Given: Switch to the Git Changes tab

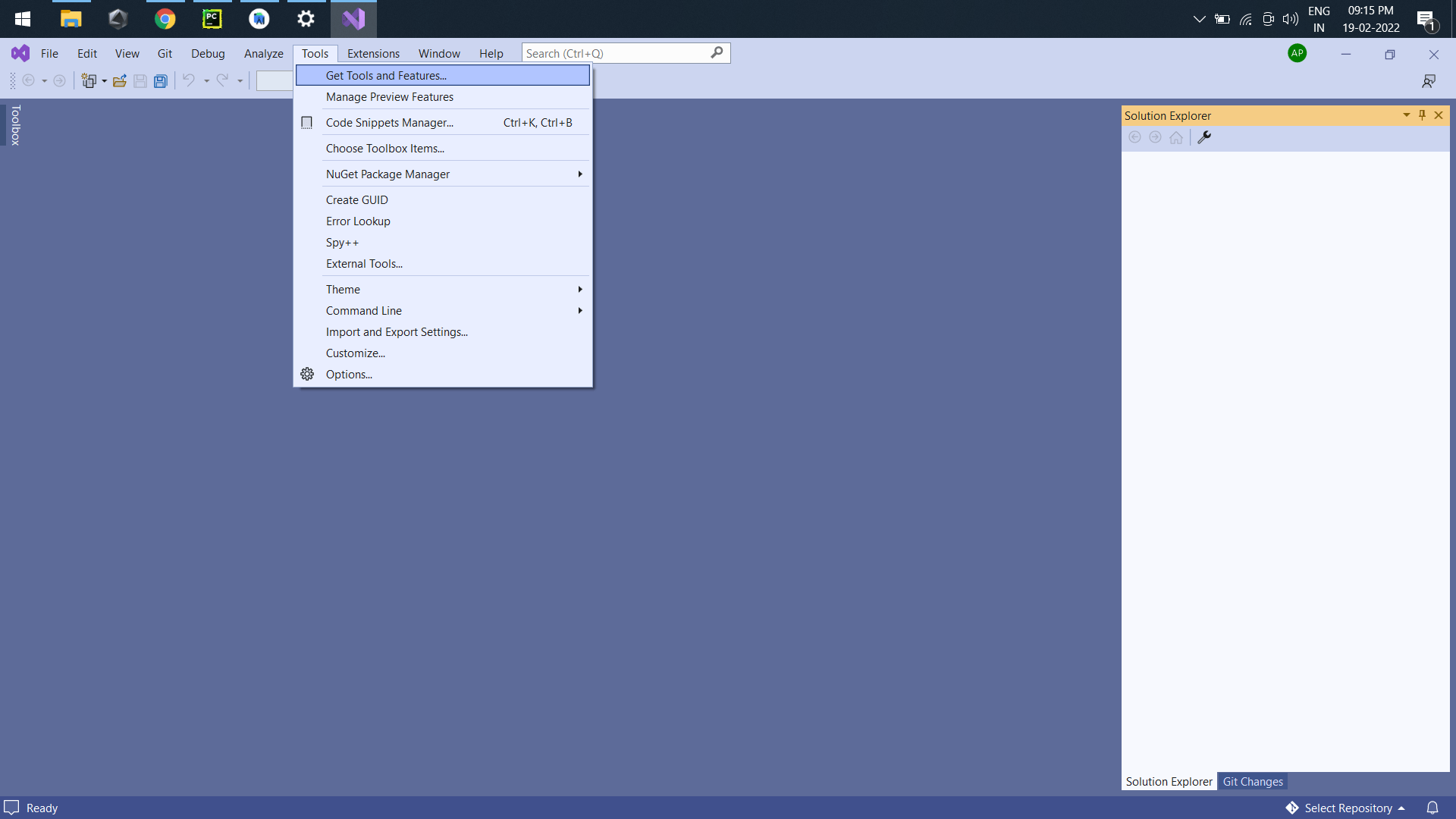Looking at the screenshot, I should [1253, 781].
